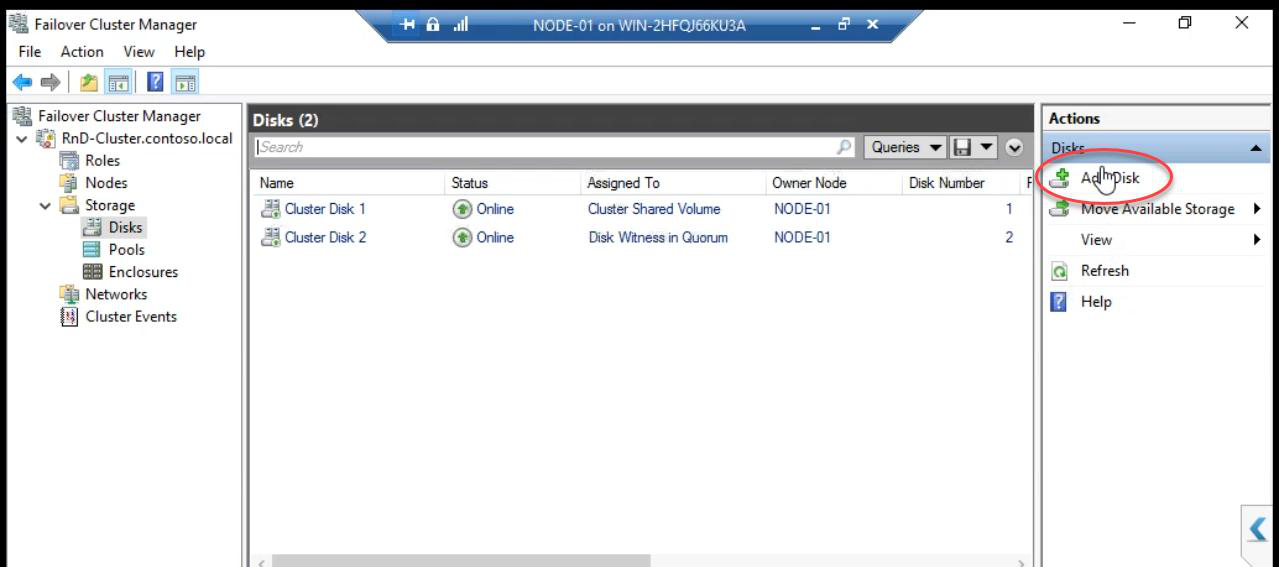
Task: Click the magnifier search icon
Action: (x=845, y=147)
